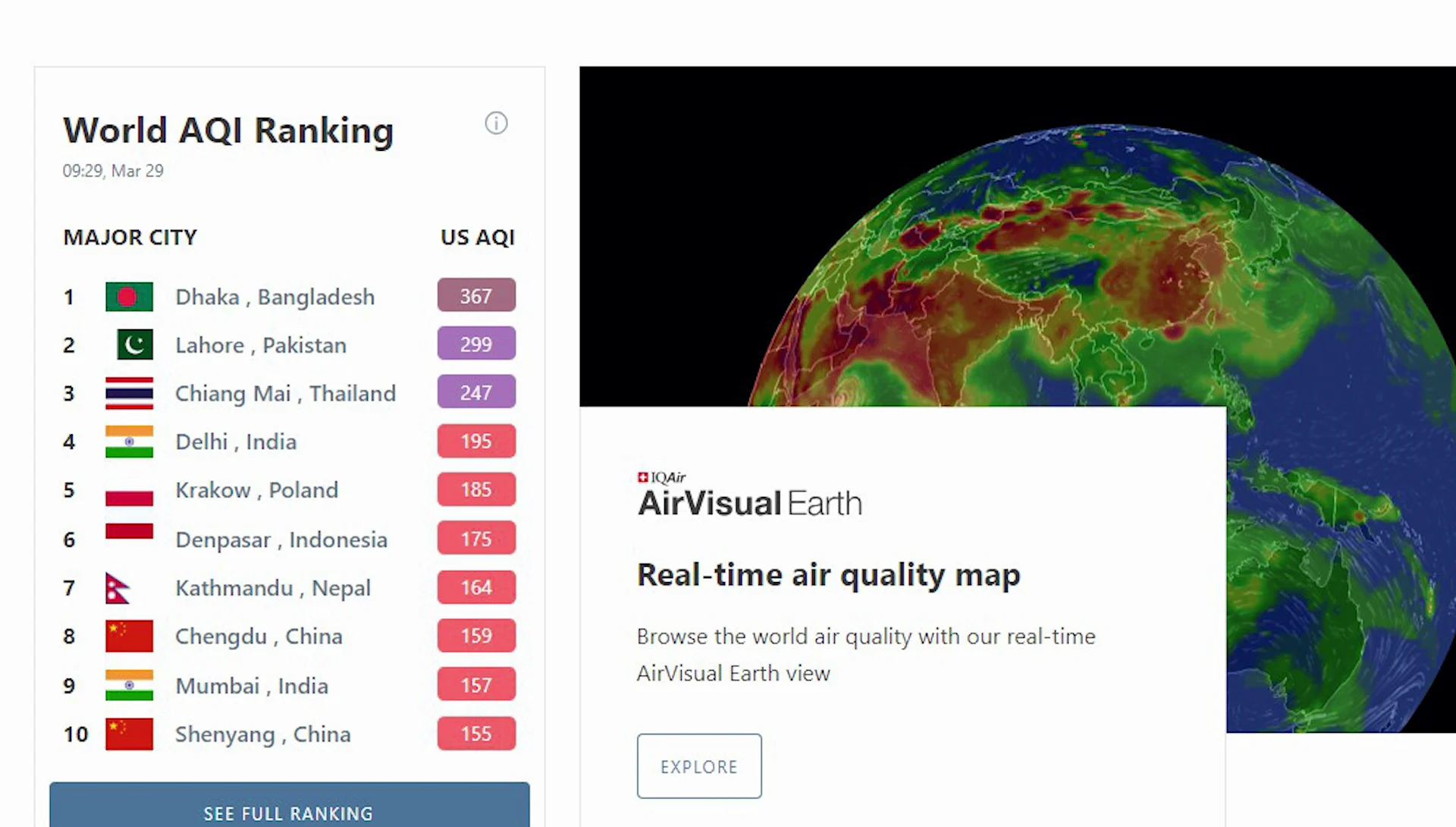Open Delhi, India city link
The height and width of the screenshot is (827, 1456).
236,442
